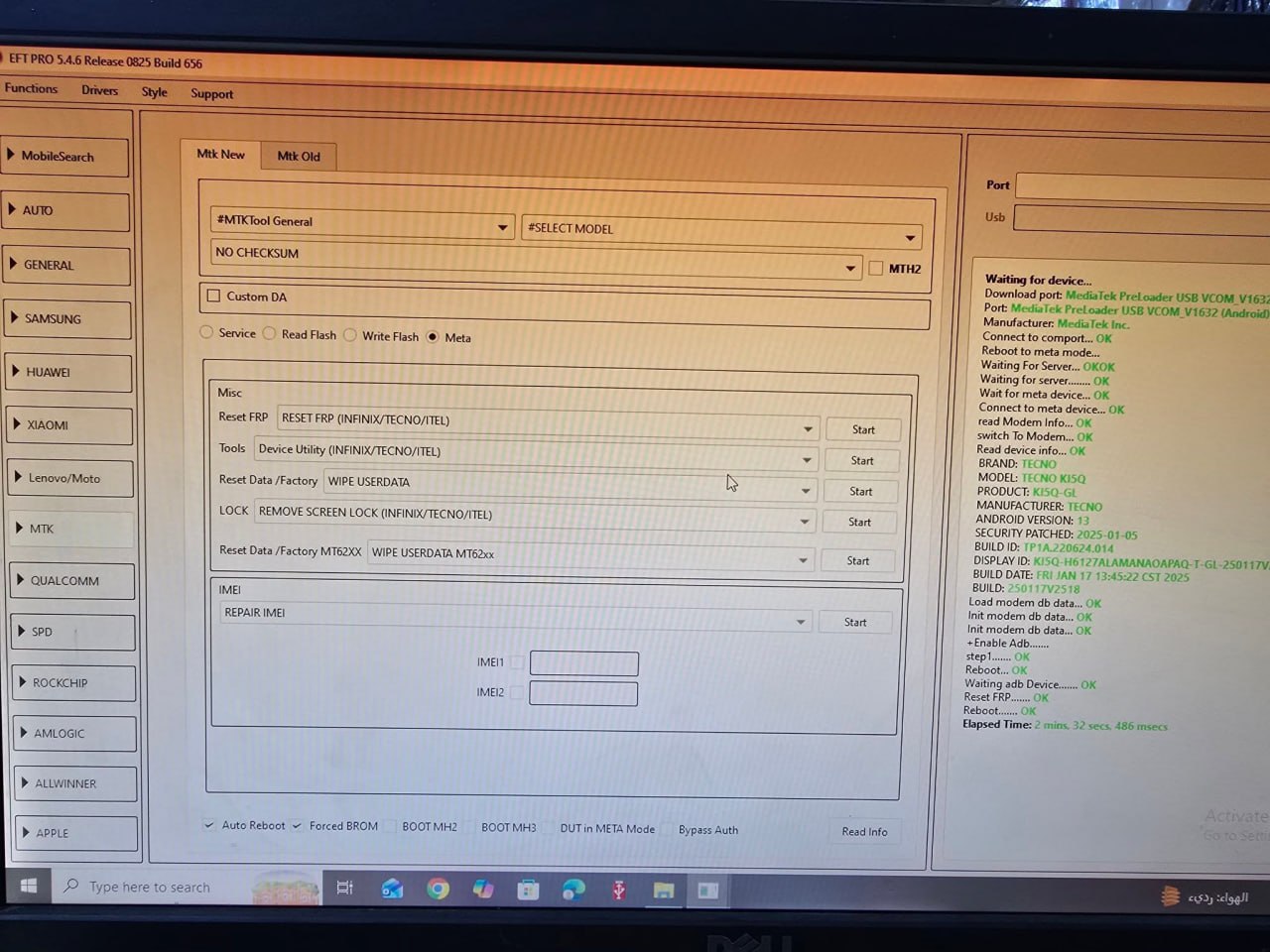Click the search magnifier icon in the taskbar
Screen dimensions: 1270x952
[x=71, y=886]
